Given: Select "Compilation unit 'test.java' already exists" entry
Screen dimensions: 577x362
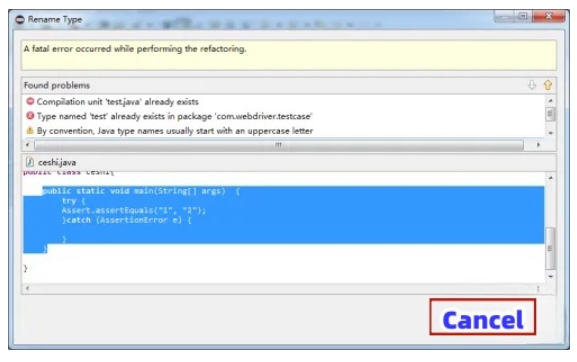Looking at the screenshot, I should tap(117, 102).
